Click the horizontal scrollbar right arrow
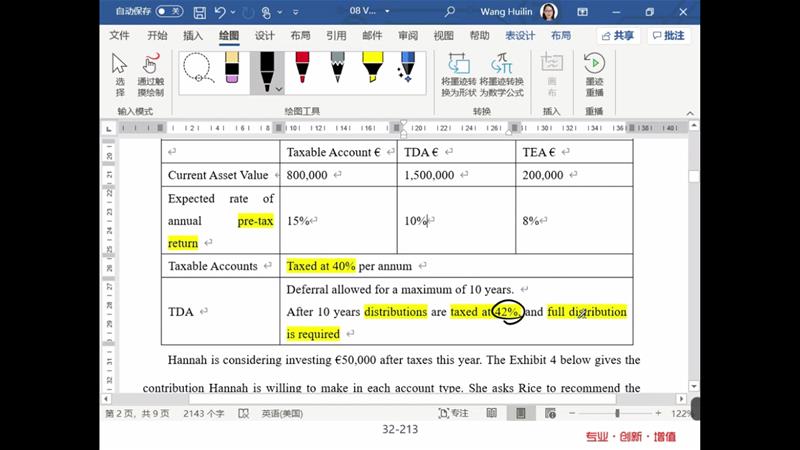Image resolution: width=800 pixels, height=450 pixels. tap(682, 399)
